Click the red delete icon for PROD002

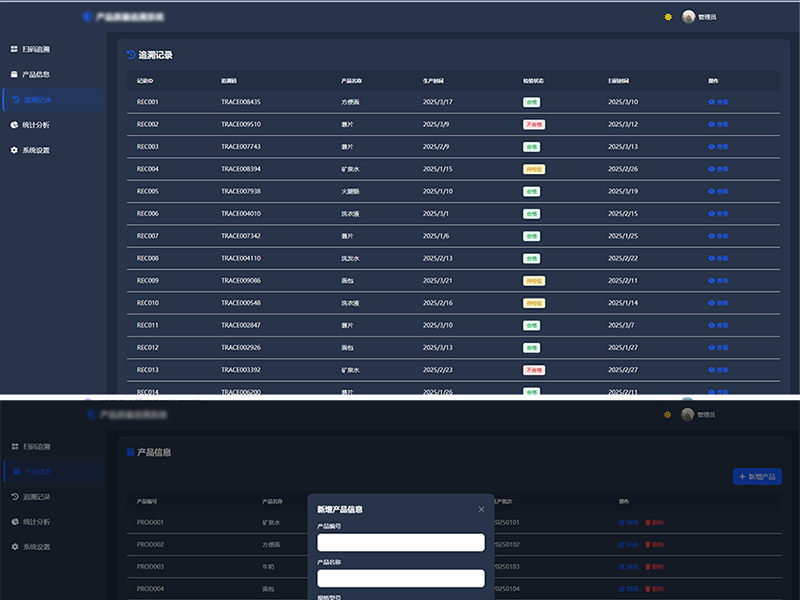(647, 545)
